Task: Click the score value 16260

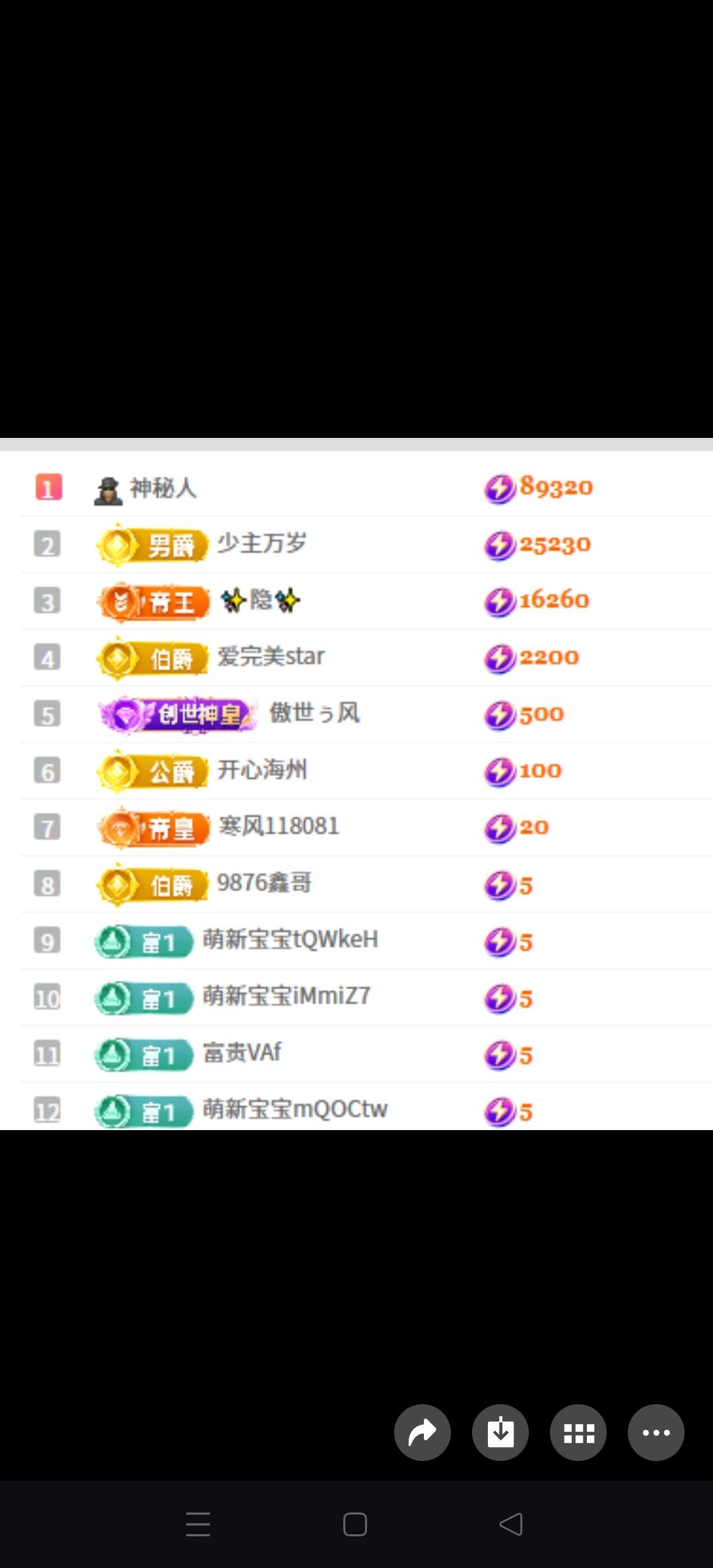Action: 554,600
